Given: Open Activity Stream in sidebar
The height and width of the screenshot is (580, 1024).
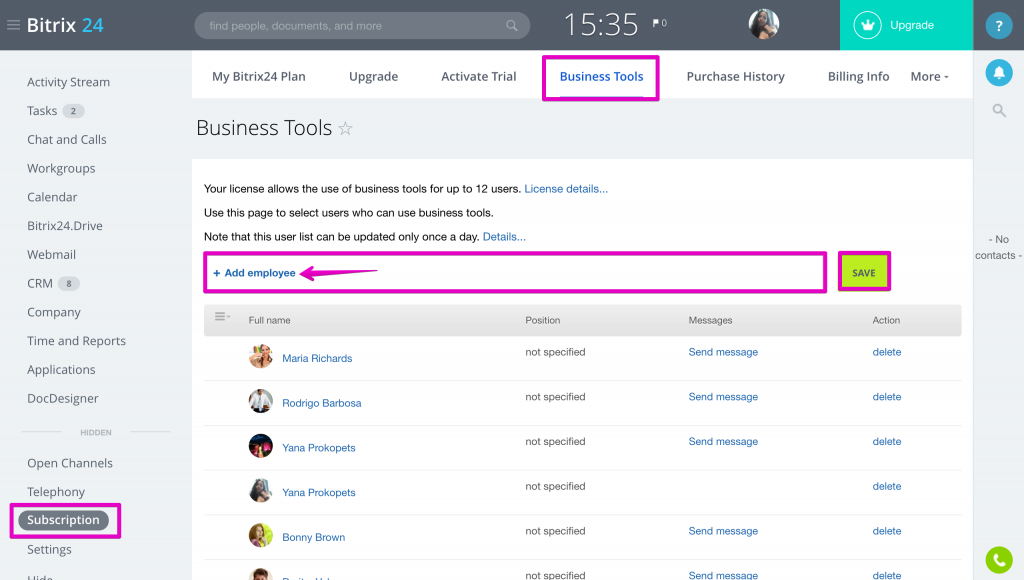Looking at the screenshot, I should pos(69,82).
